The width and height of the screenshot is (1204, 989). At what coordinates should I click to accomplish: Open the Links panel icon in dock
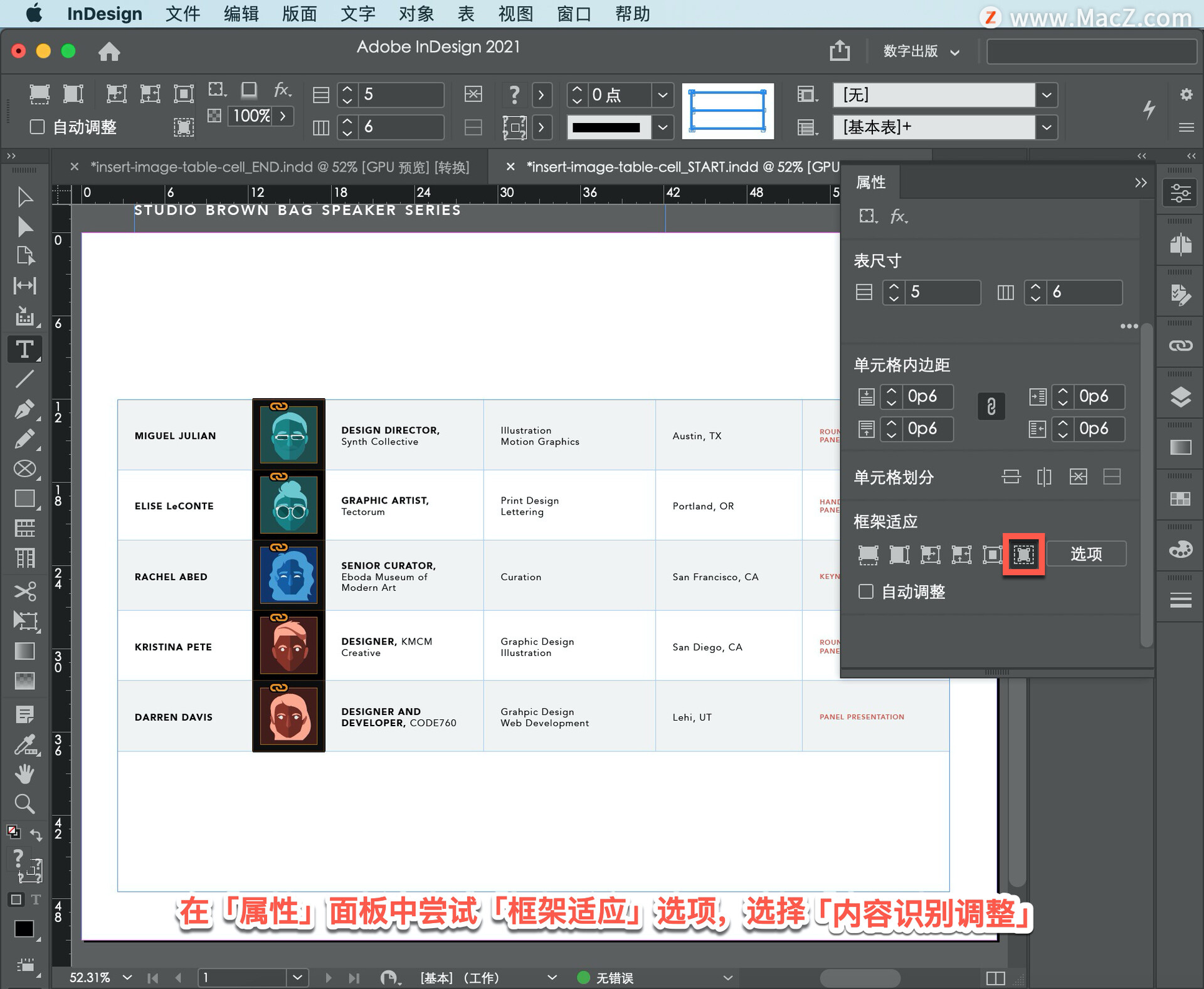(1181, 346)
